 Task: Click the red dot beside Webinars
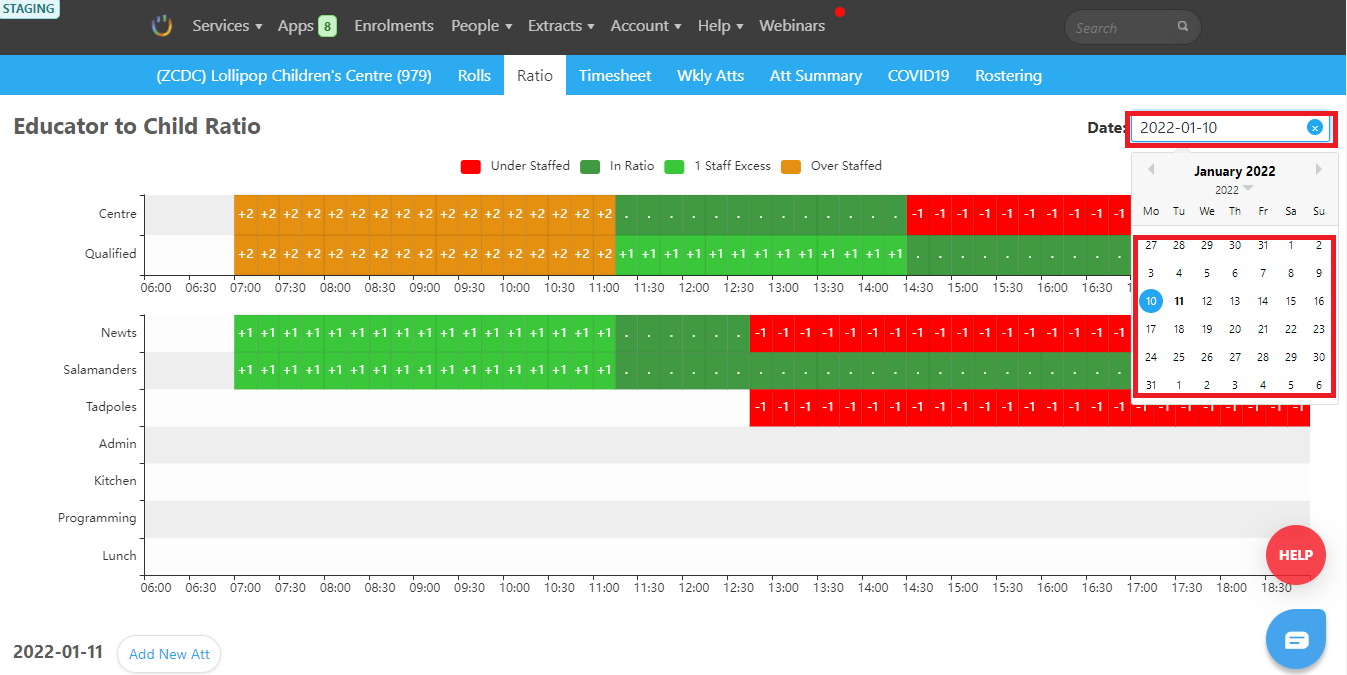(x=840, y=12)
